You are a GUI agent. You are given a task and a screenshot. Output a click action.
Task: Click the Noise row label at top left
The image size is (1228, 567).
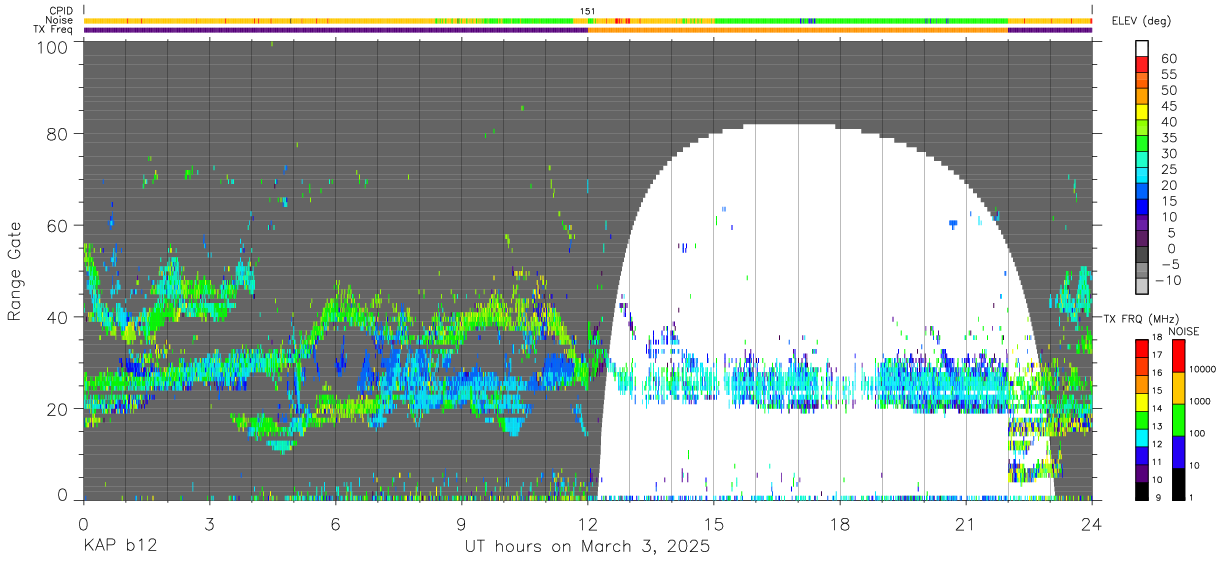[60, 20]
